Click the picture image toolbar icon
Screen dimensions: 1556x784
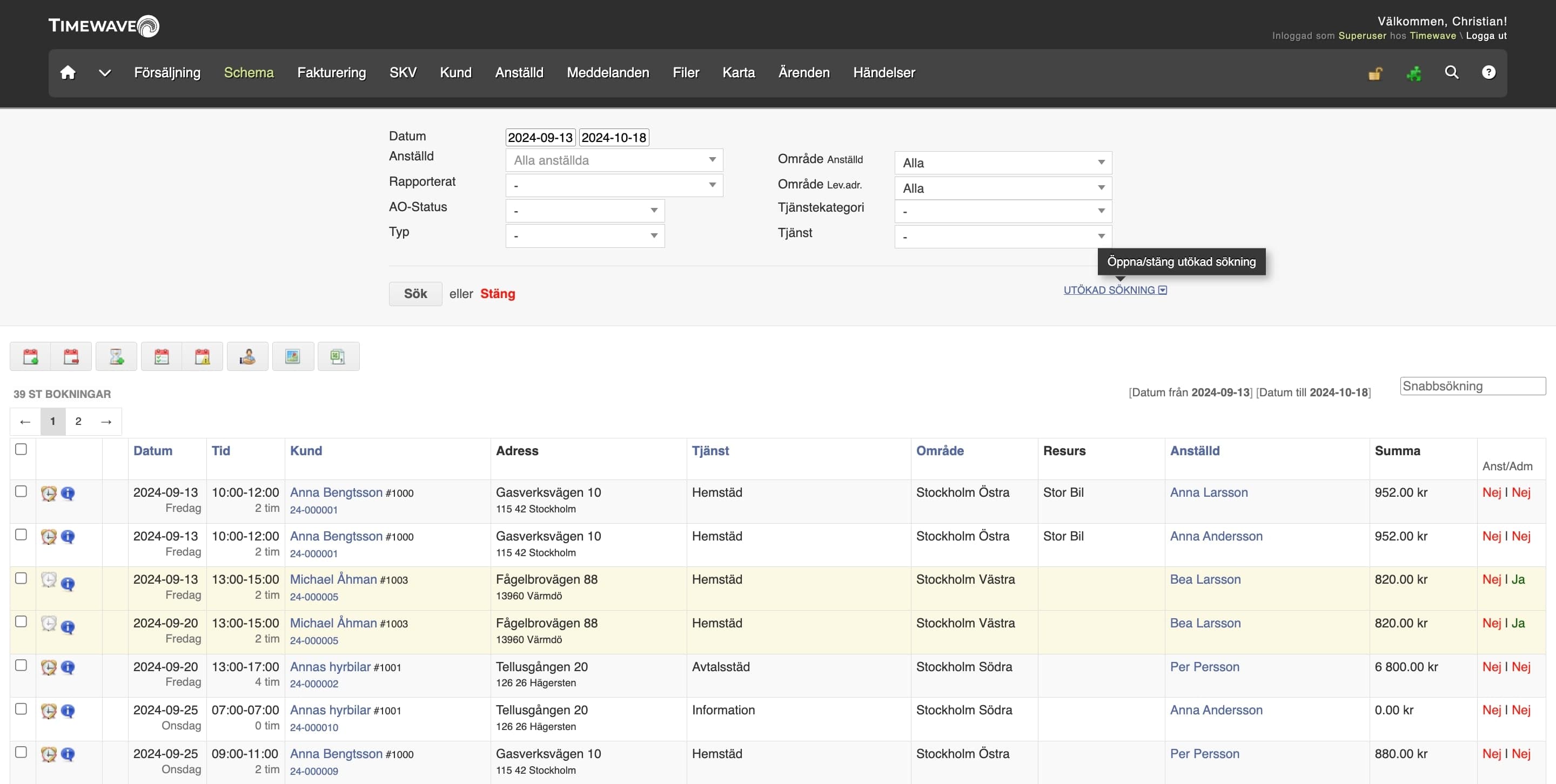[293, 357]
